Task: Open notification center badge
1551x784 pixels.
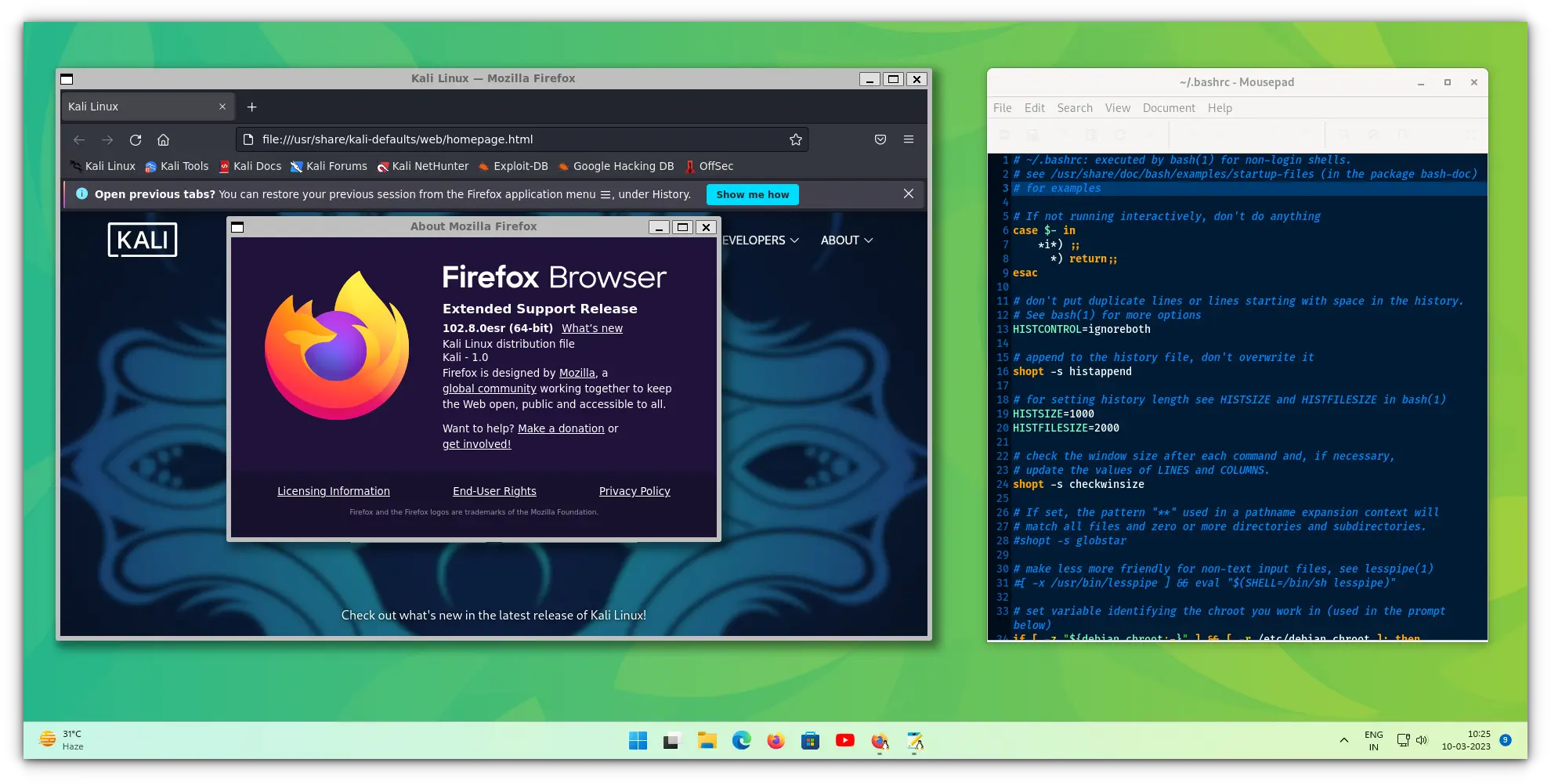Action: pyautogui.click(x=1506, y=740)
